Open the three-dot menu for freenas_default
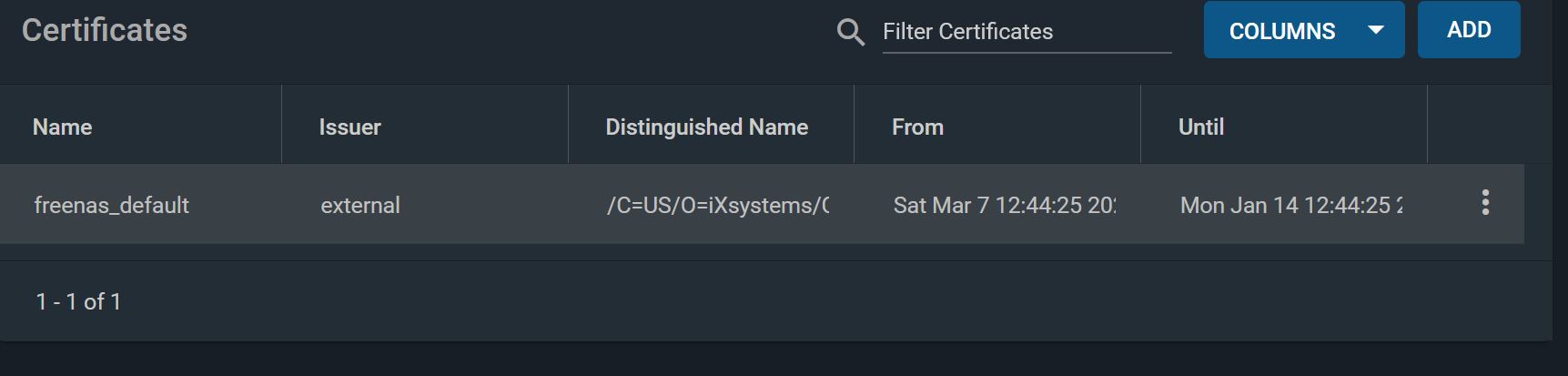Screen dimensions: 1568x376 1485,202
